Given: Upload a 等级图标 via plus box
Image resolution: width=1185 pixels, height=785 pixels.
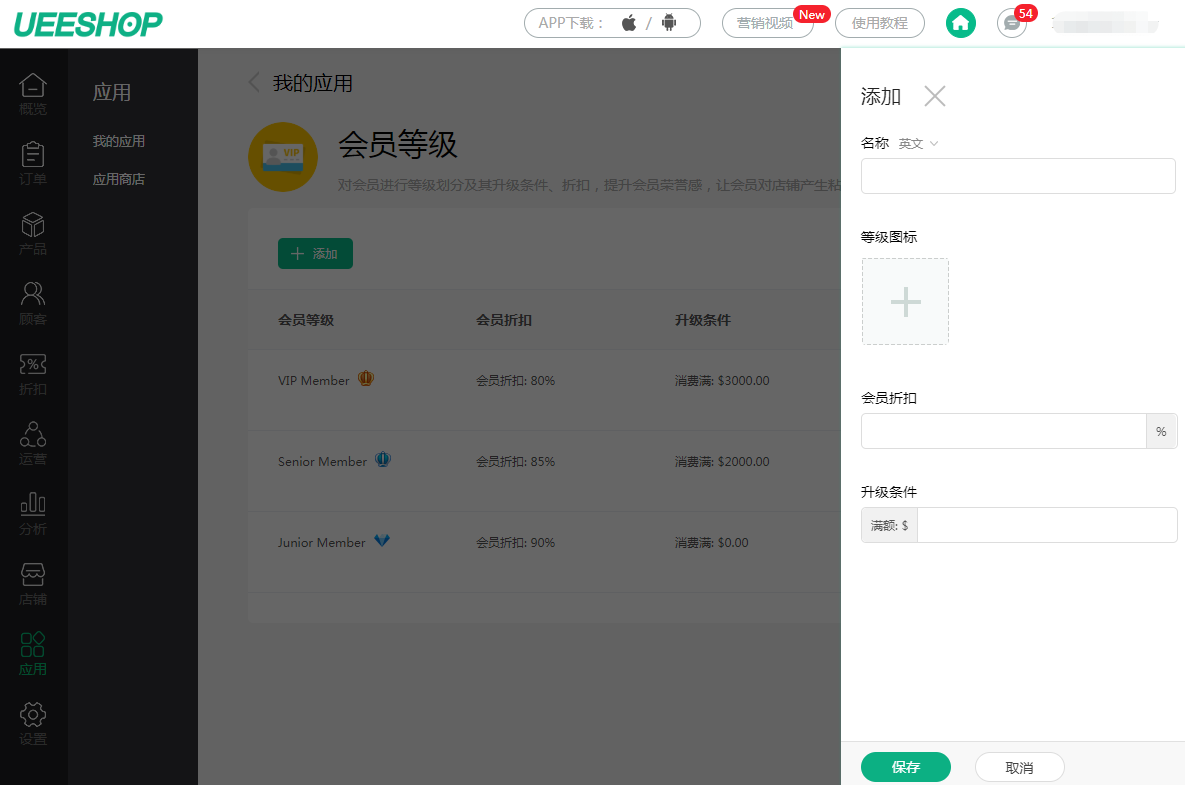Looking at the screenshot, I should (x=905, y=301).
